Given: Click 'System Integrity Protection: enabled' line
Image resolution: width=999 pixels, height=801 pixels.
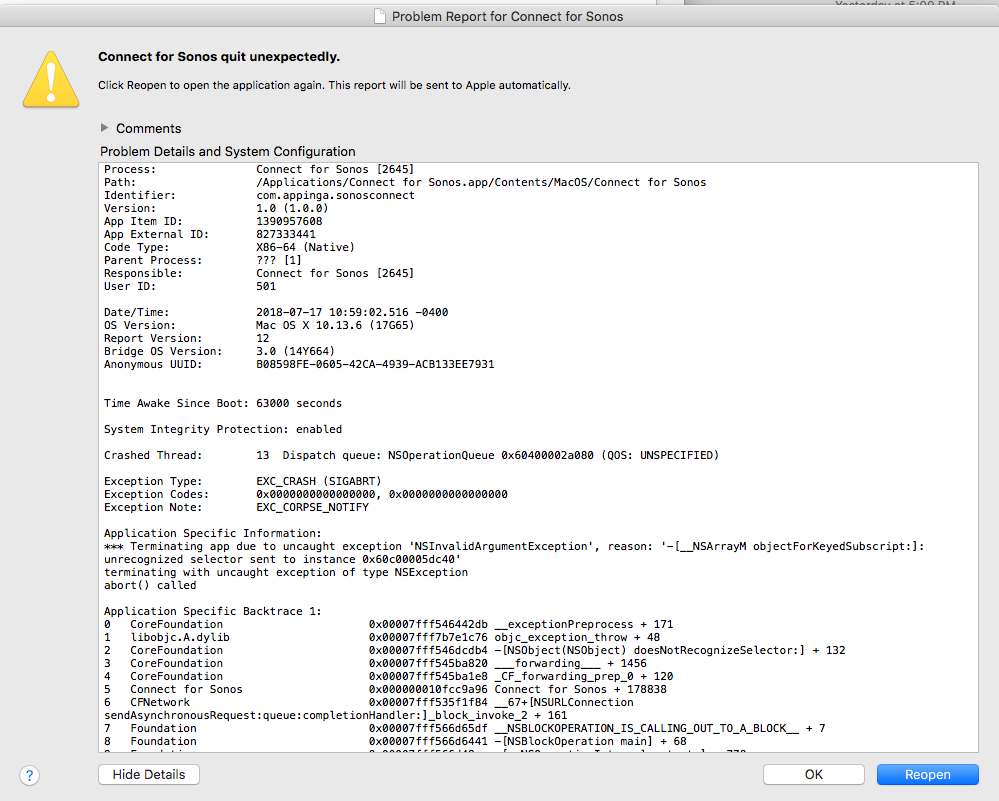Looking at the screenshot, I should coord(223,429).
